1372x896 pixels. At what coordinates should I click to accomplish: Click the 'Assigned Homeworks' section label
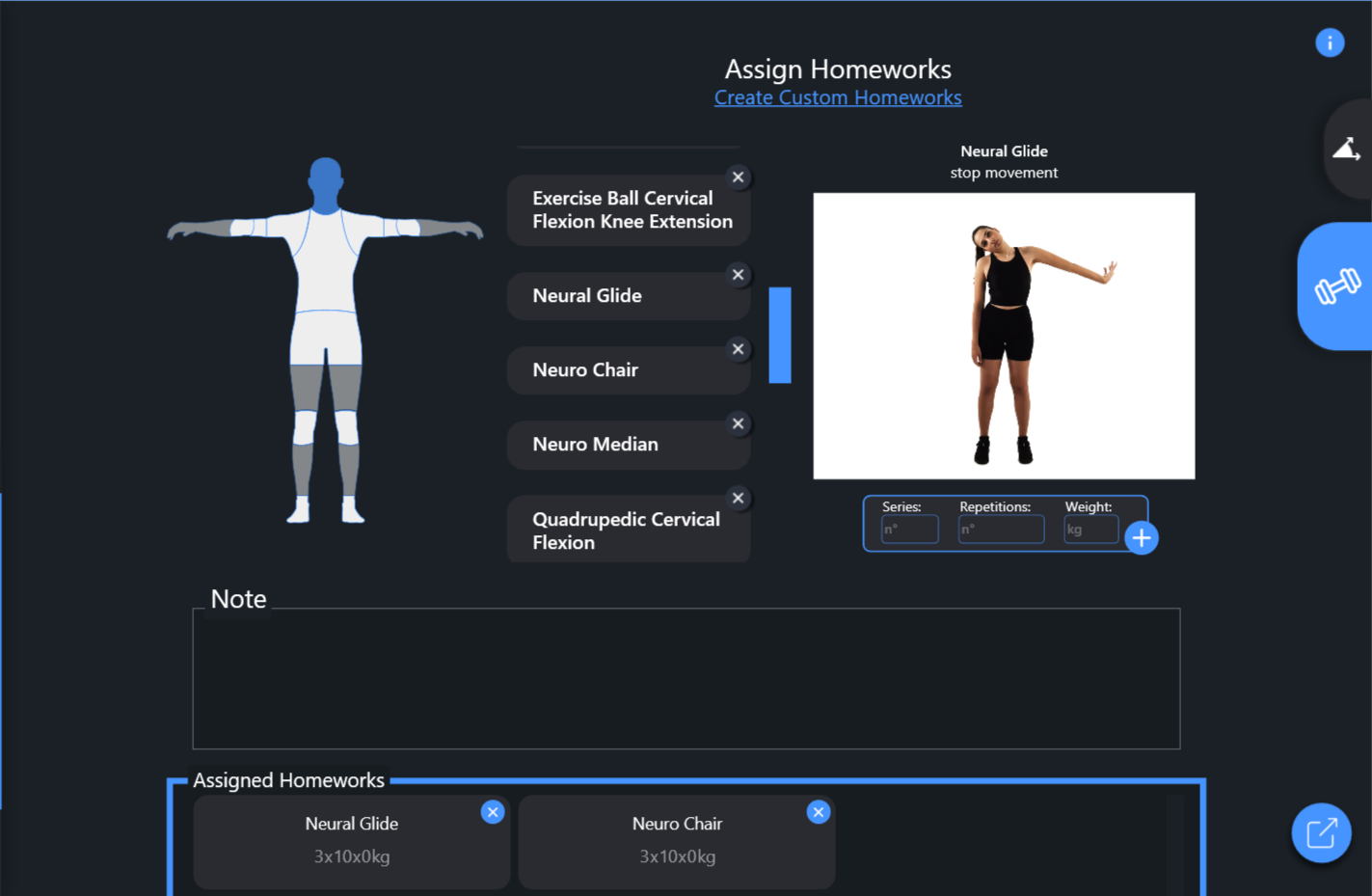pos(288,780)
